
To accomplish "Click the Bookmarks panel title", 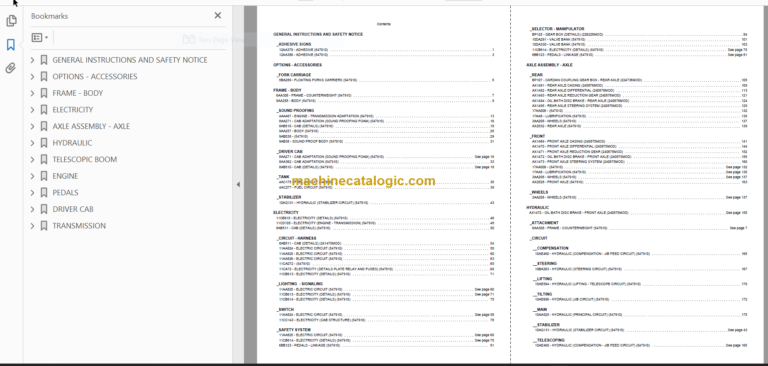I will (x=49, y=16).
